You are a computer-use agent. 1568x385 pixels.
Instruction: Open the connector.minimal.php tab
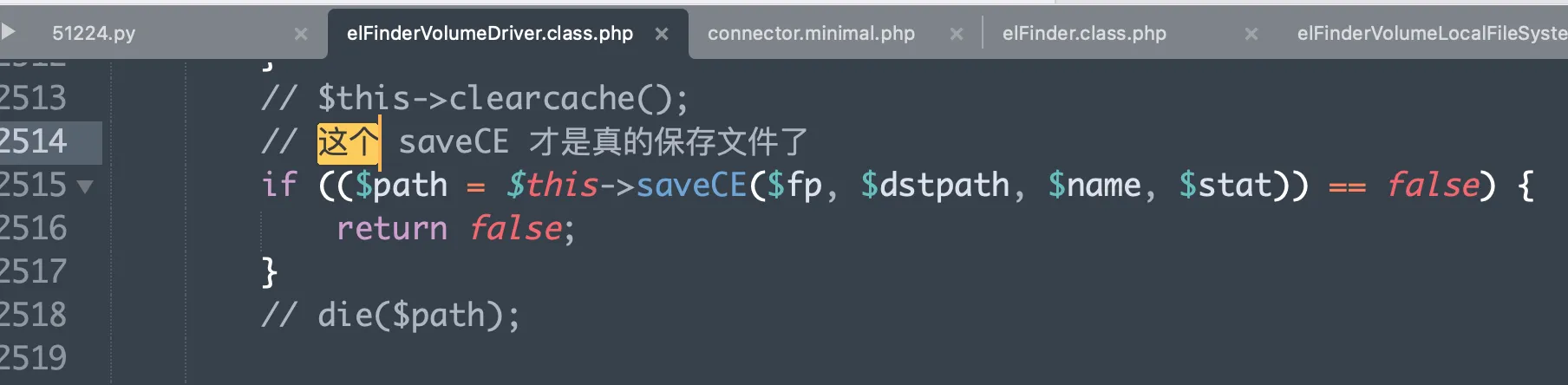(811, 34)
